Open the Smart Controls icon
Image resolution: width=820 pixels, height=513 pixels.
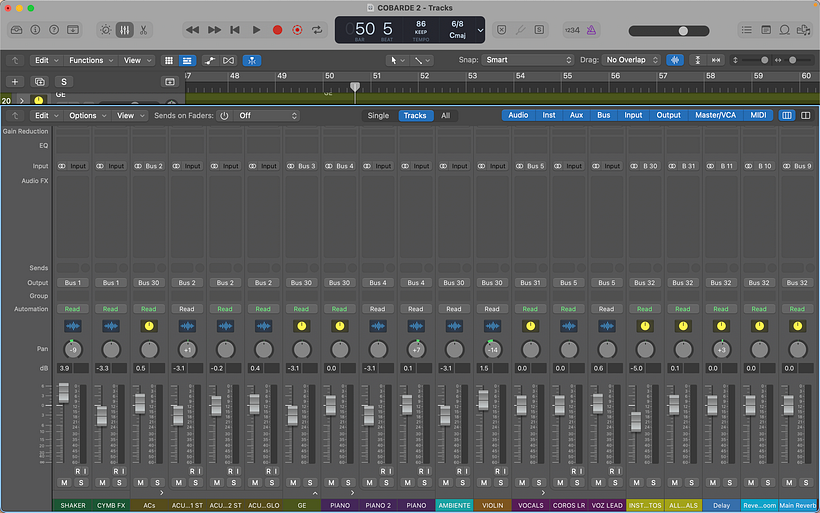click(106, 30)
